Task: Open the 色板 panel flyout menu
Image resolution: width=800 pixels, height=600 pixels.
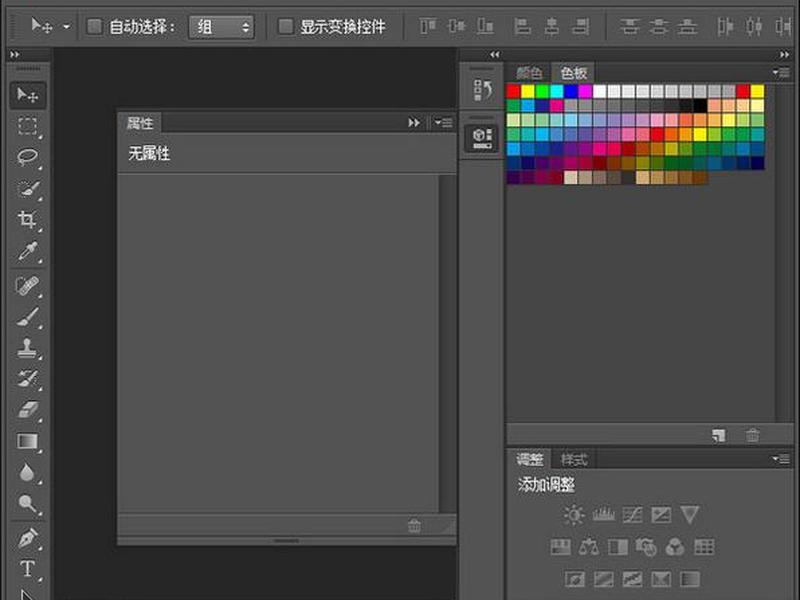Action: tap(781, 73)
